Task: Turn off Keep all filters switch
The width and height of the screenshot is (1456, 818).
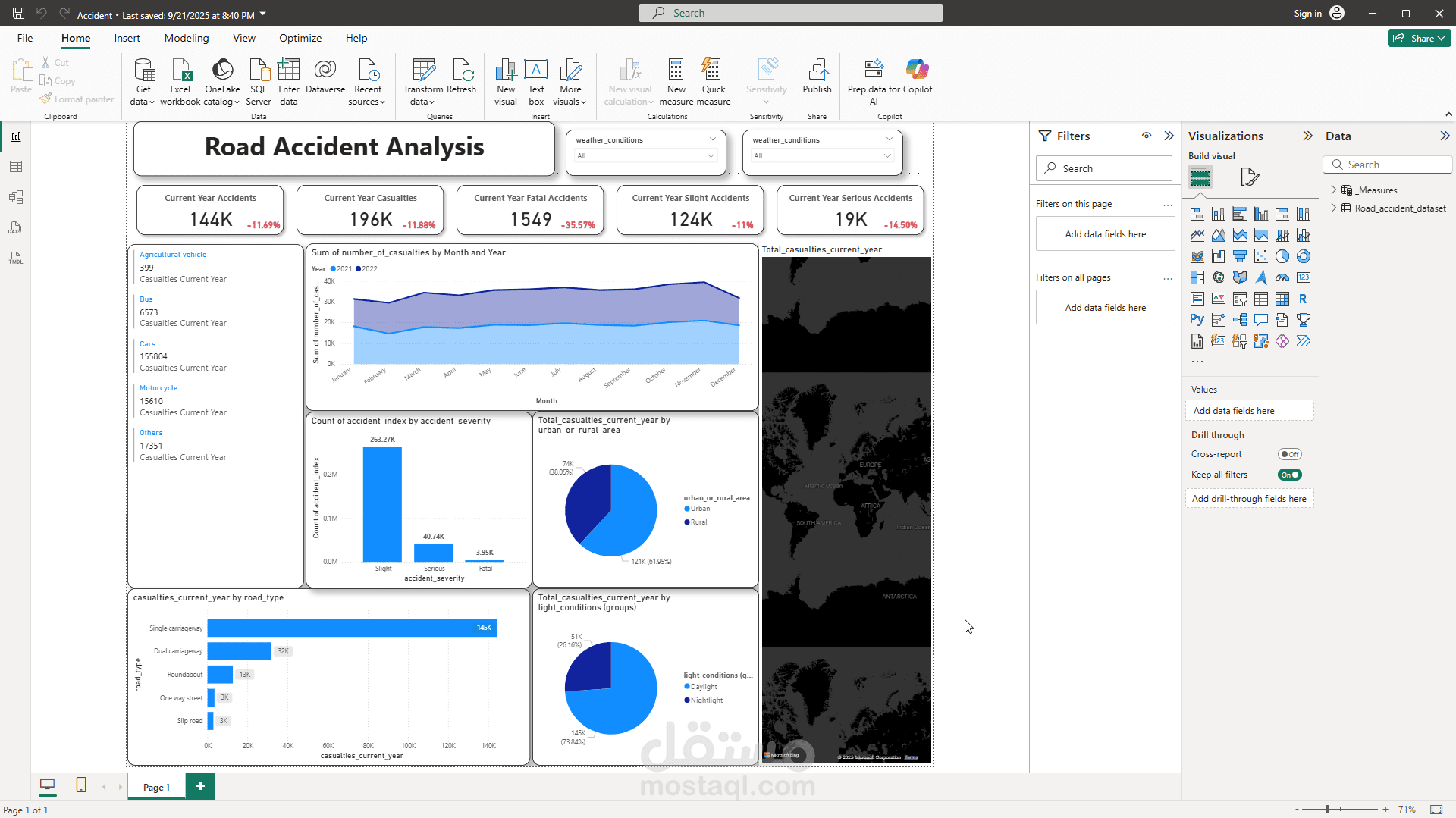Action: point(1289,475)
